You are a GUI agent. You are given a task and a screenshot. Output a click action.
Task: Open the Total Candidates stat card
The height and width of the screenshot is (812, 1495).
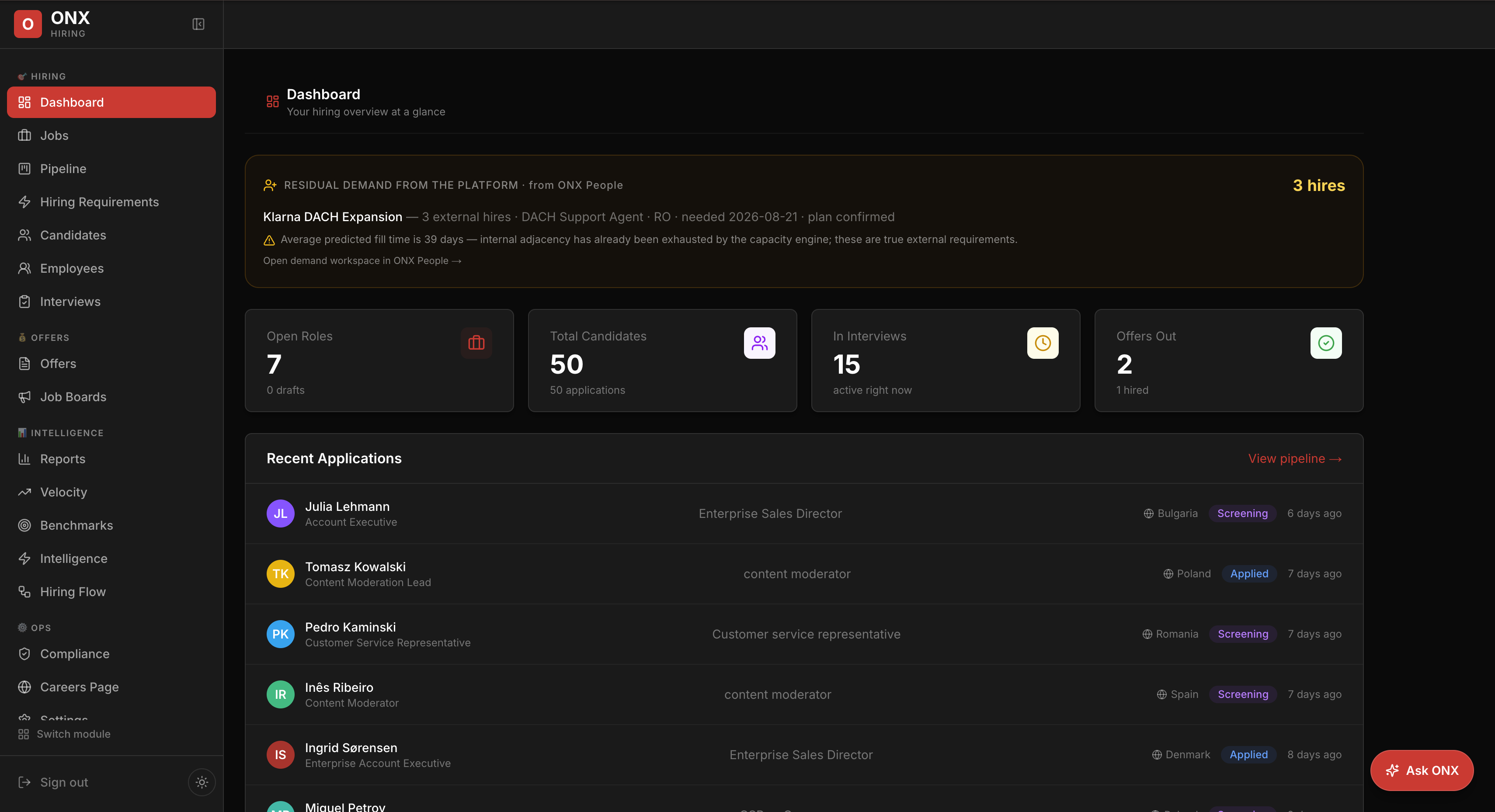coord(663,361)
